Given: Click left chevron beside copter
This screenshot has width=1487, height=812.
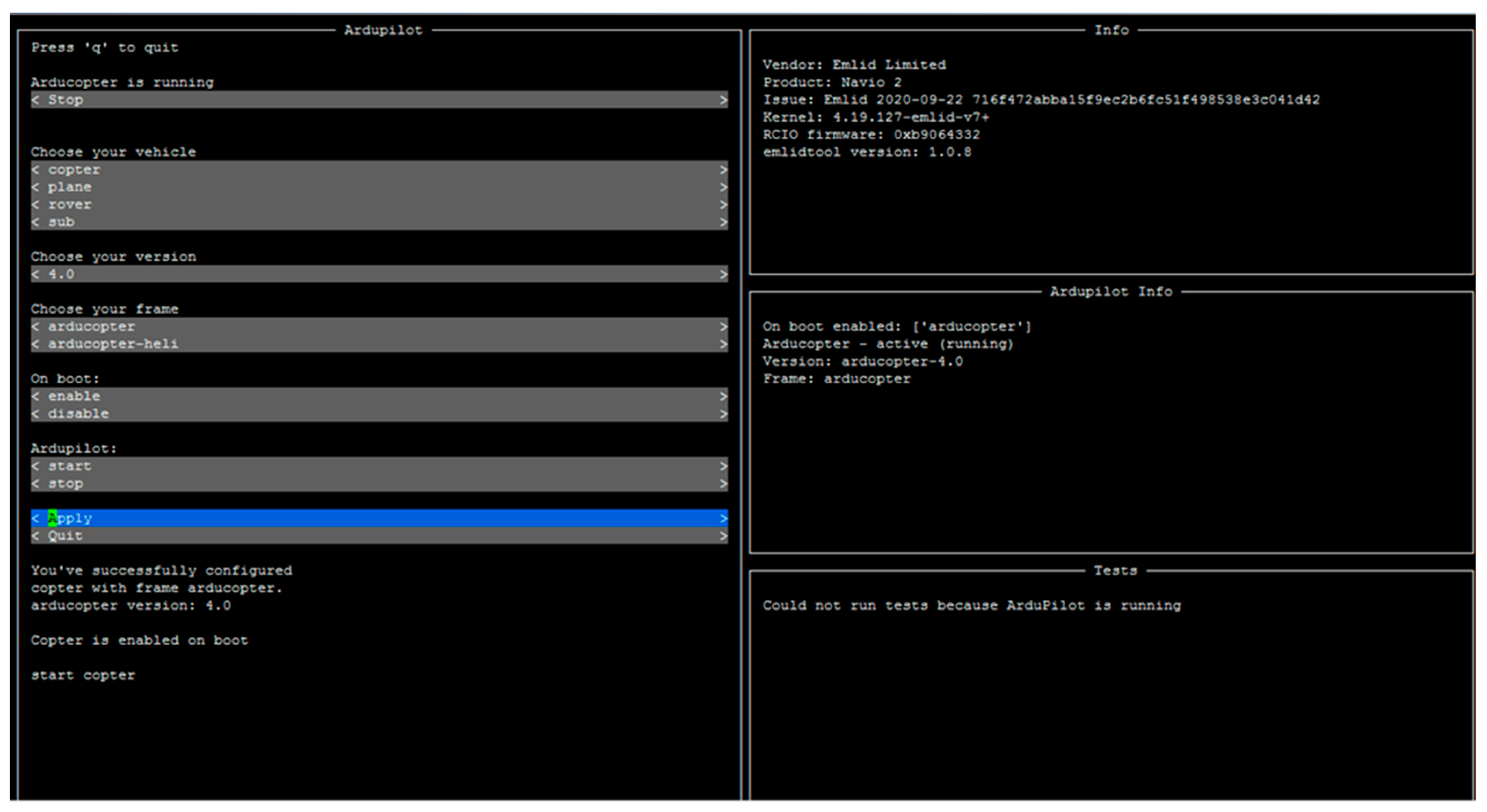Looking at the screenshot, I should (x=36, y=170).
